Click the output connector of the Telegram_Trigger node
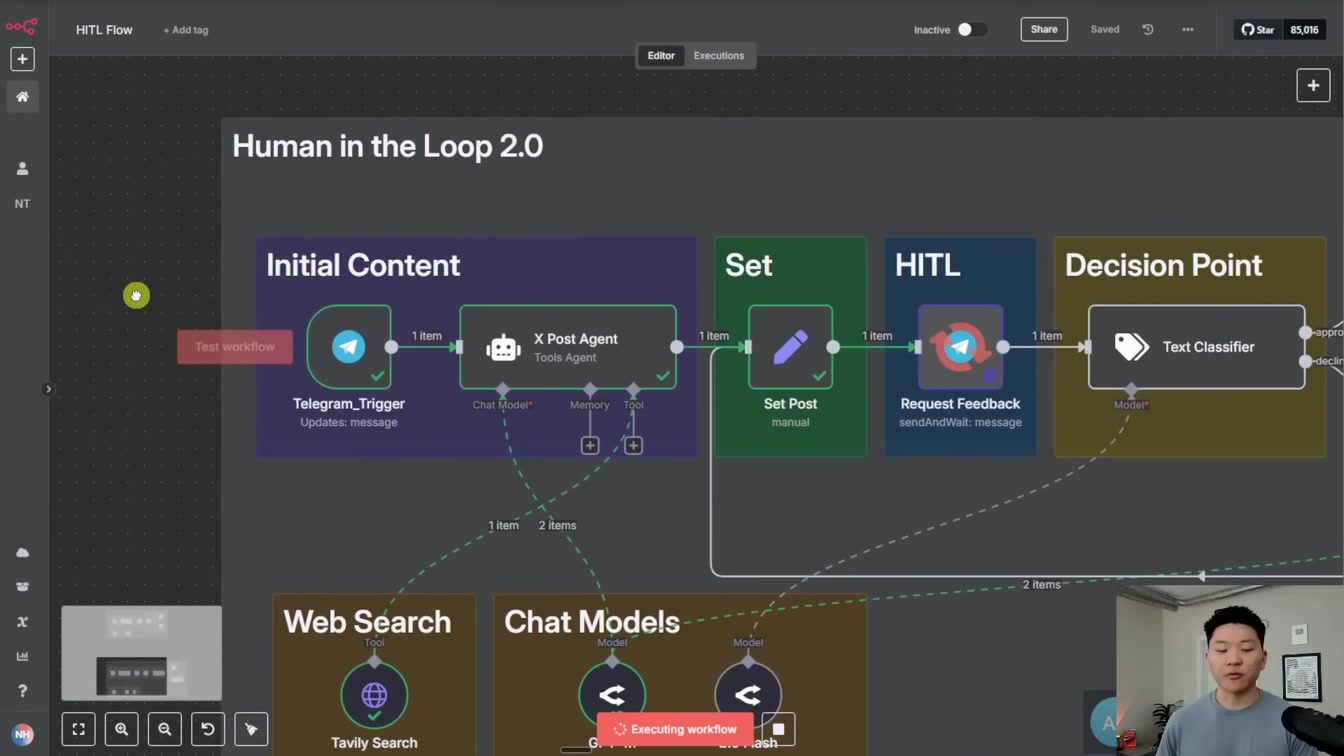This screenshot has width=1344, height=756. pyautogui.click(x=391, y=347)
